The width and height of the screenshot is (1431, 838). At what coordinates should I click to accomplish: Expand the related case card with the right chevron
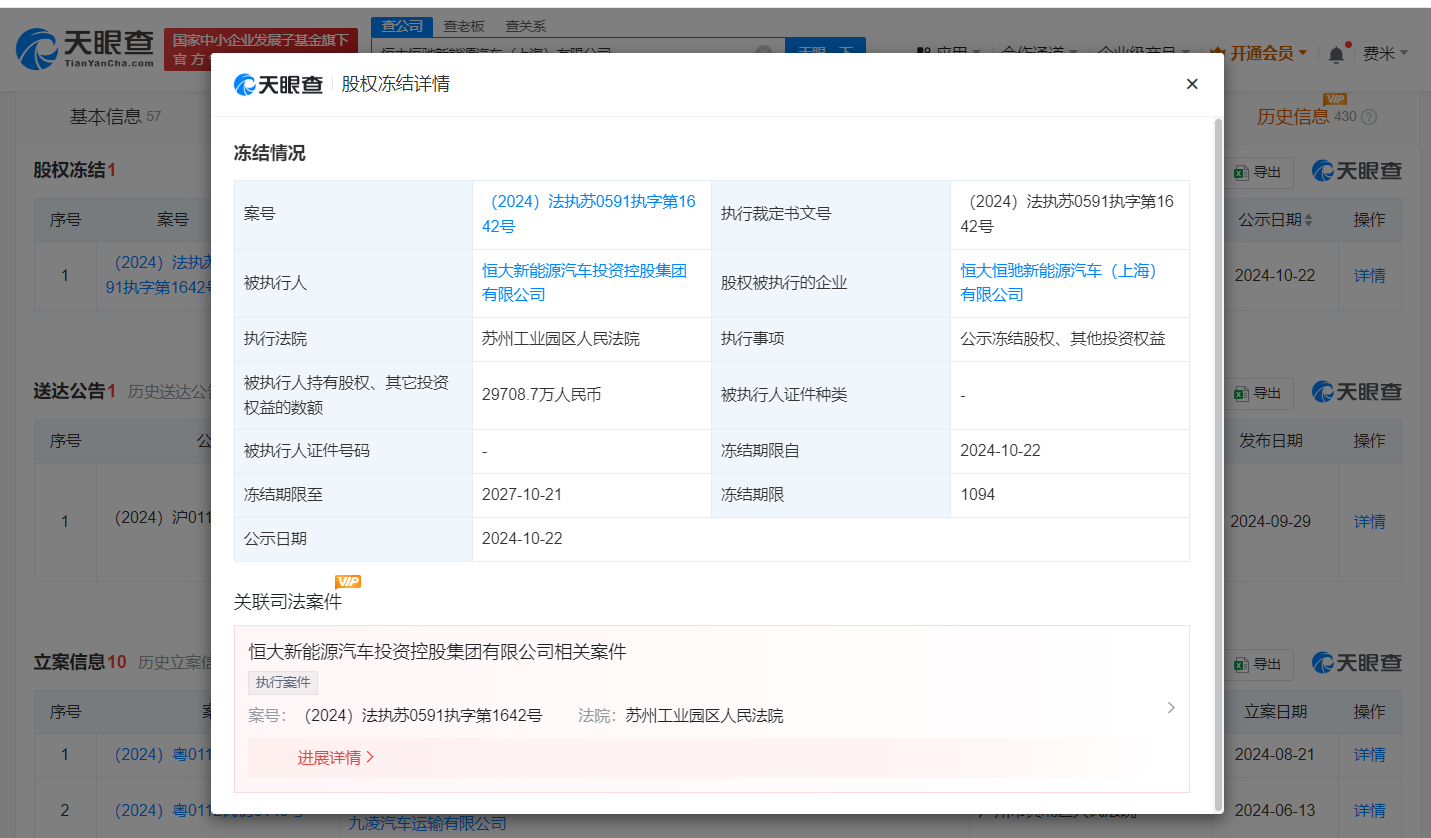1171,708
